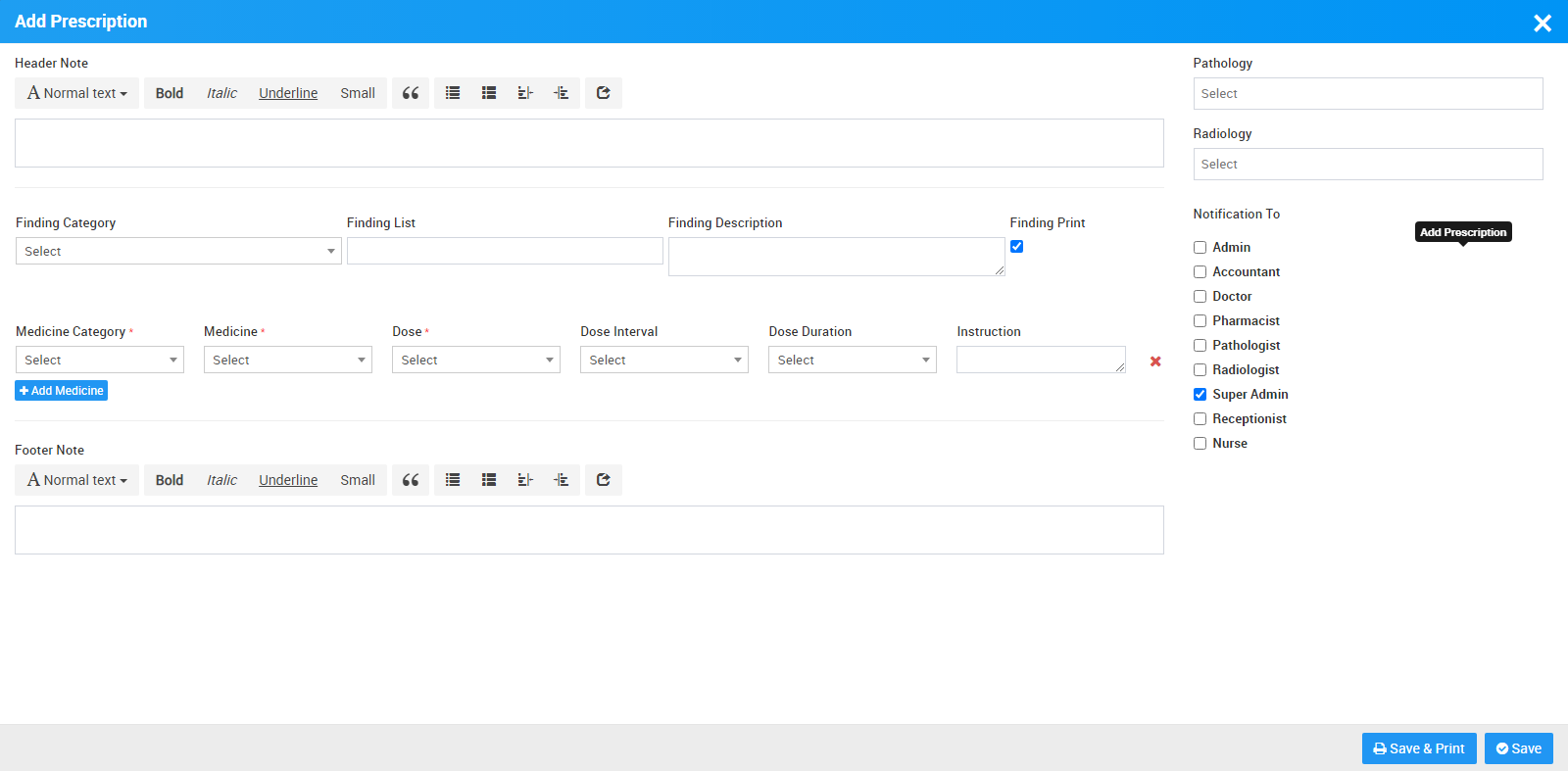Check Pharmacist notification checkbox
This screenshot has height=771, width=1568.
pyautogui.click(x=1200, y=321)
